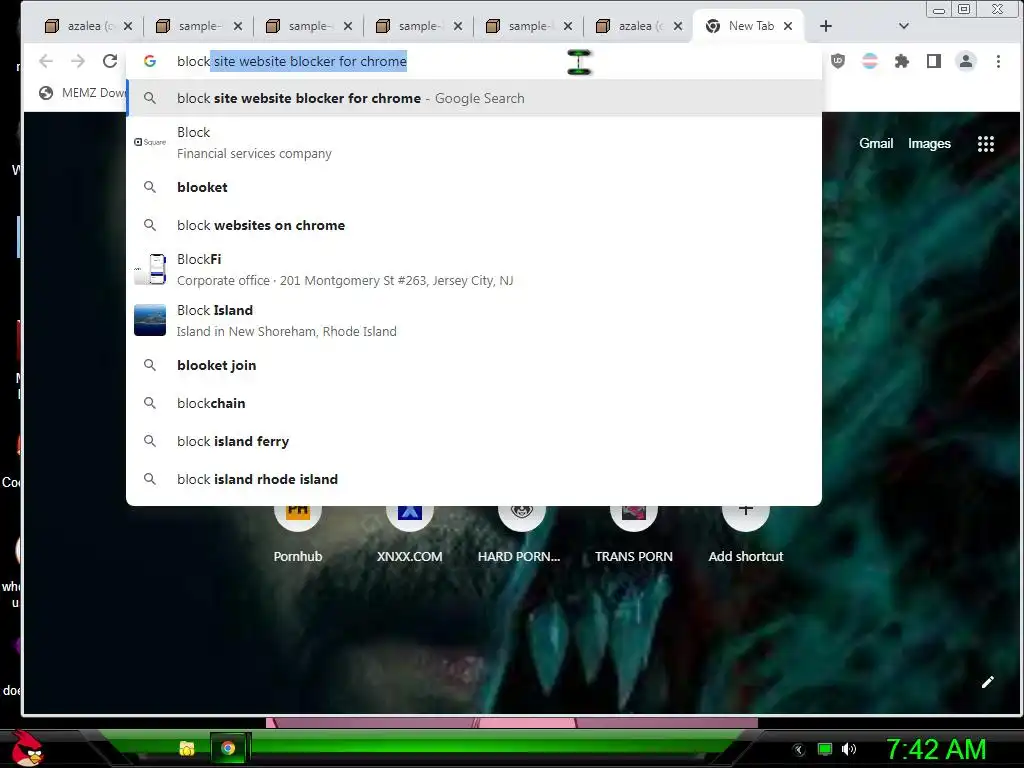Open the Extensions puzzle piece menu
The image size is (1024, 768).
pyautogui.click(x=902, y=61)
